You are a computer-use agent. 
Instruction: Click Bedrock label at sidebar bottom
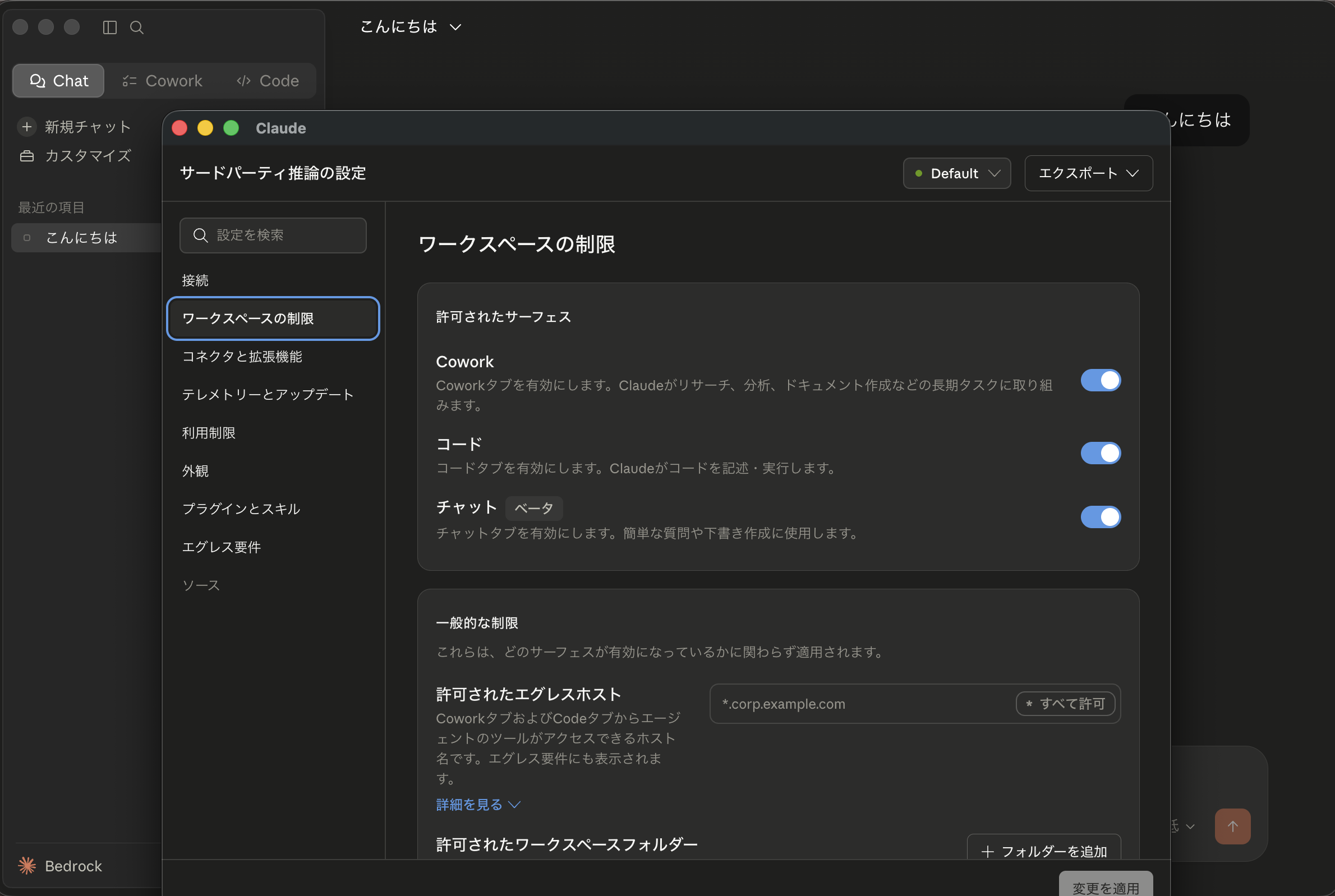click(73, 866)
